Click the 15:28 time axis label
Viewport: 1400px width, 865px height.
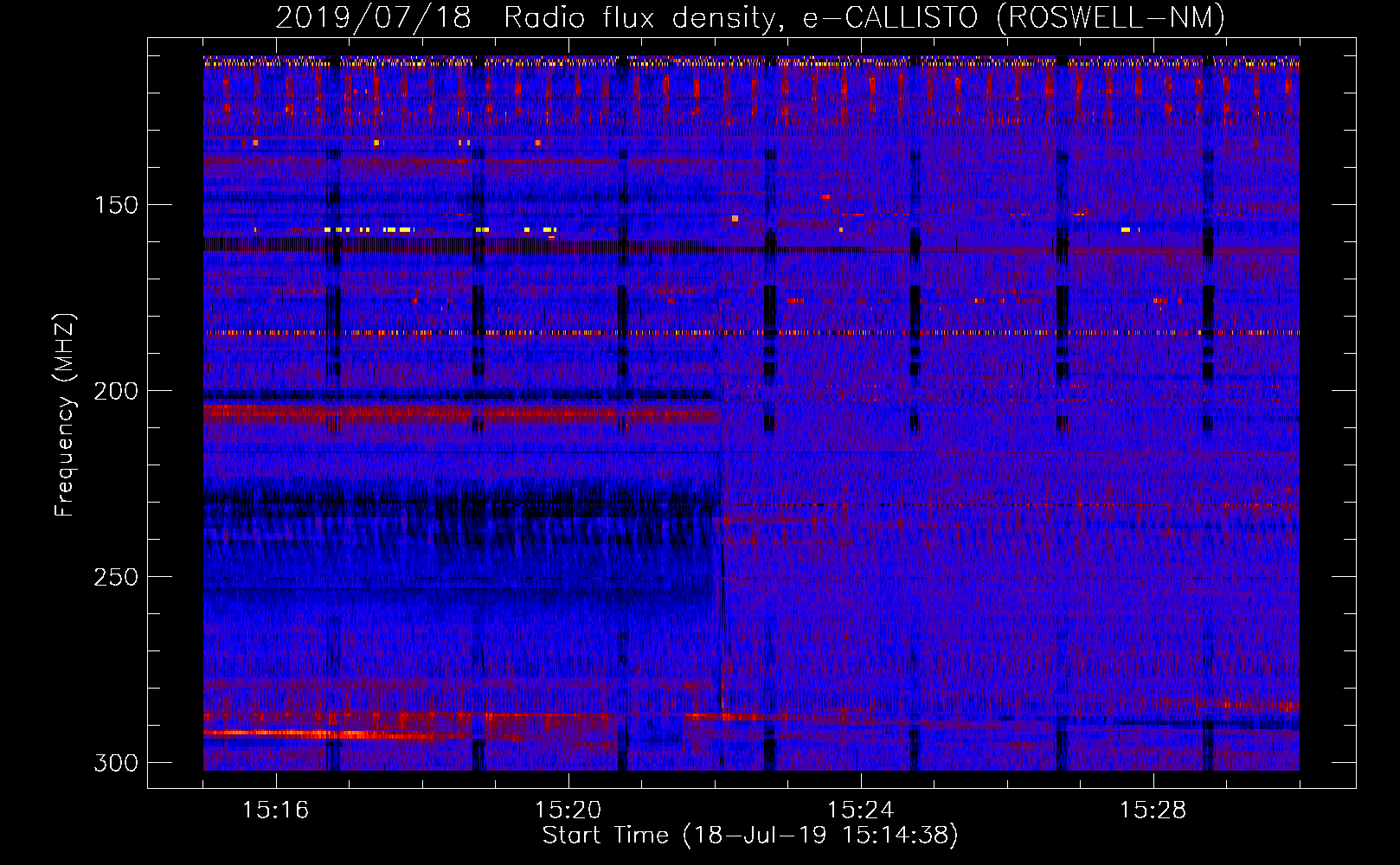(x=1153, y=810)
